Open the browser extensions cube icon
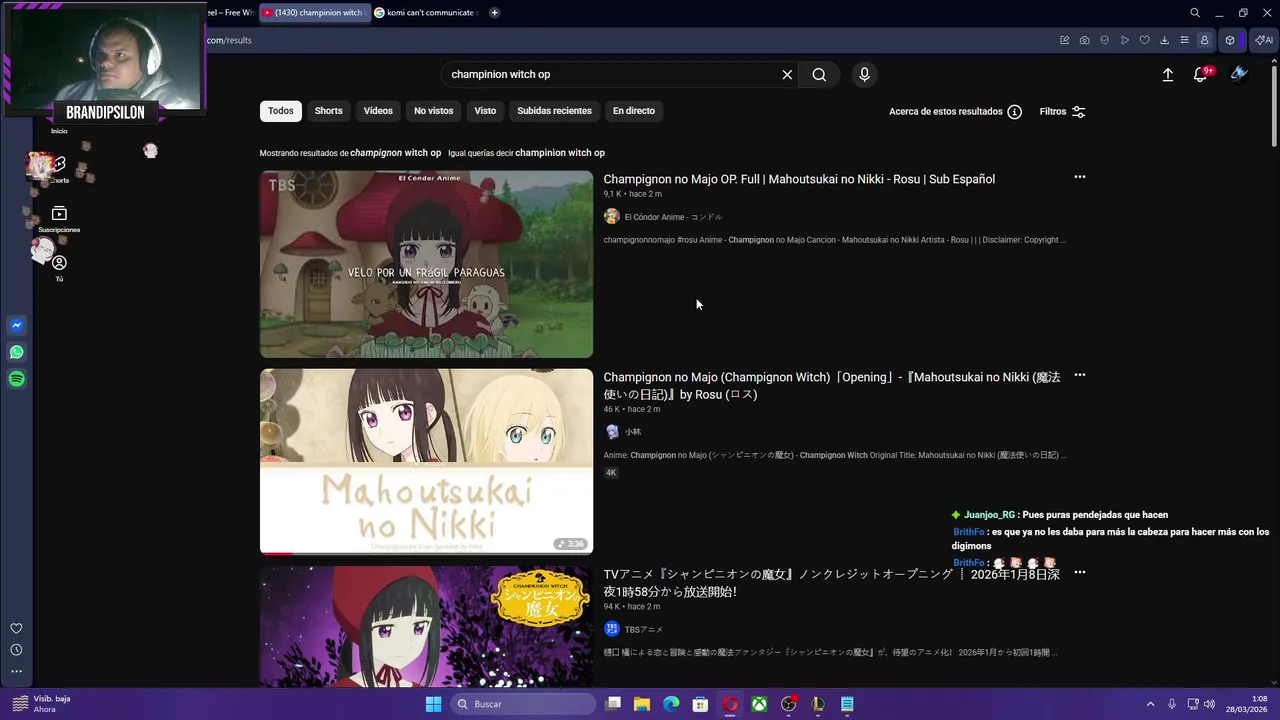Image resolution: width=1280 pixels, height=720 pixels. (x=1230, y=40)
